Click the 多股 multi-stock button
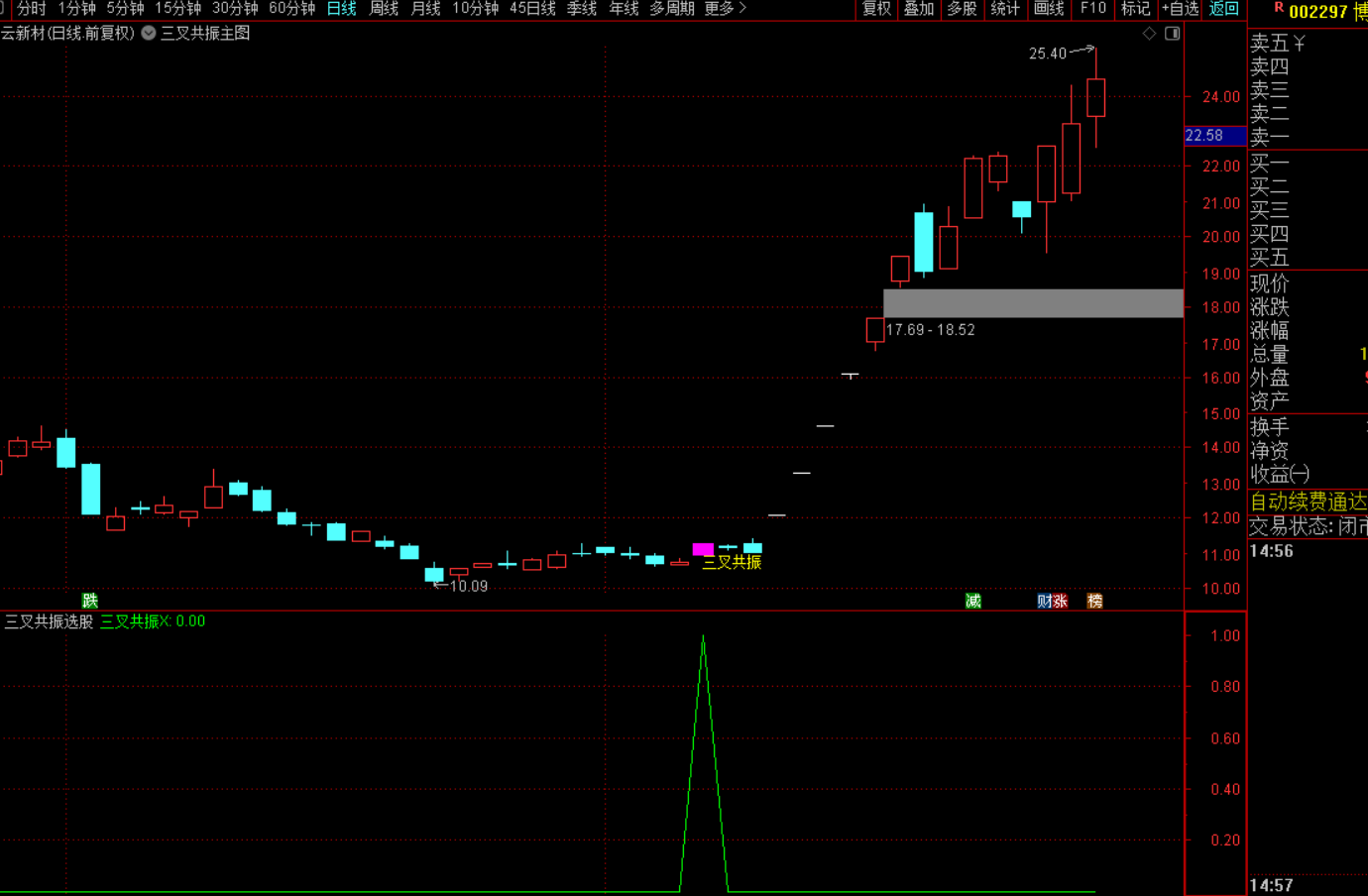The height and width of the screenshot is (896, 1368). coord(962,9)
